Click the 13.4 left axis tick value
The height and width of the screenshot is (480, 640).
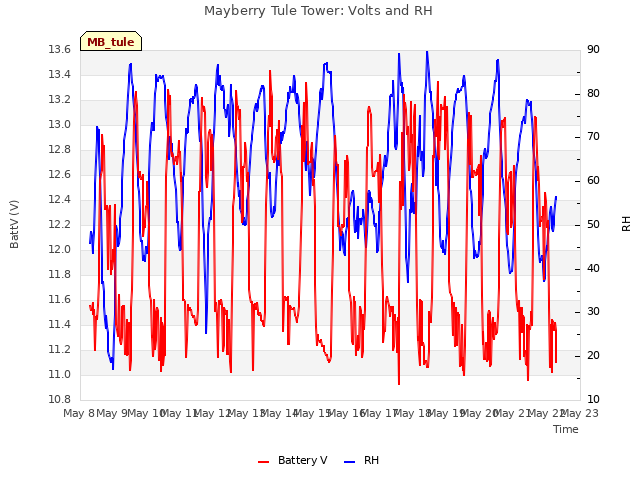(x=60, y=75)
